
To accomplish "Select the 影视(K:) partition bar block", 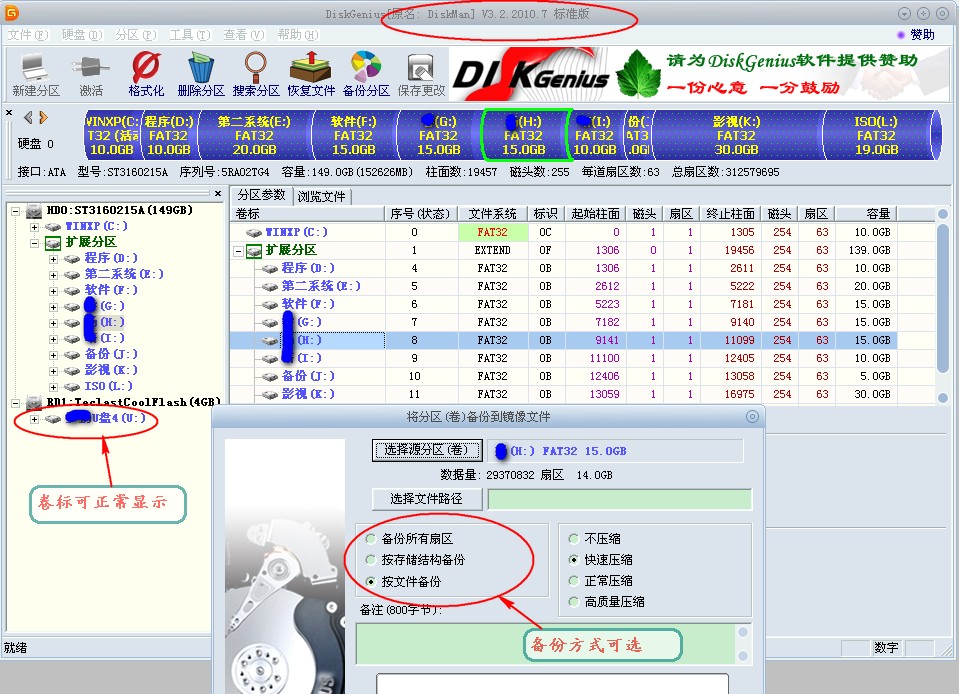I will (x=736, y=135).
